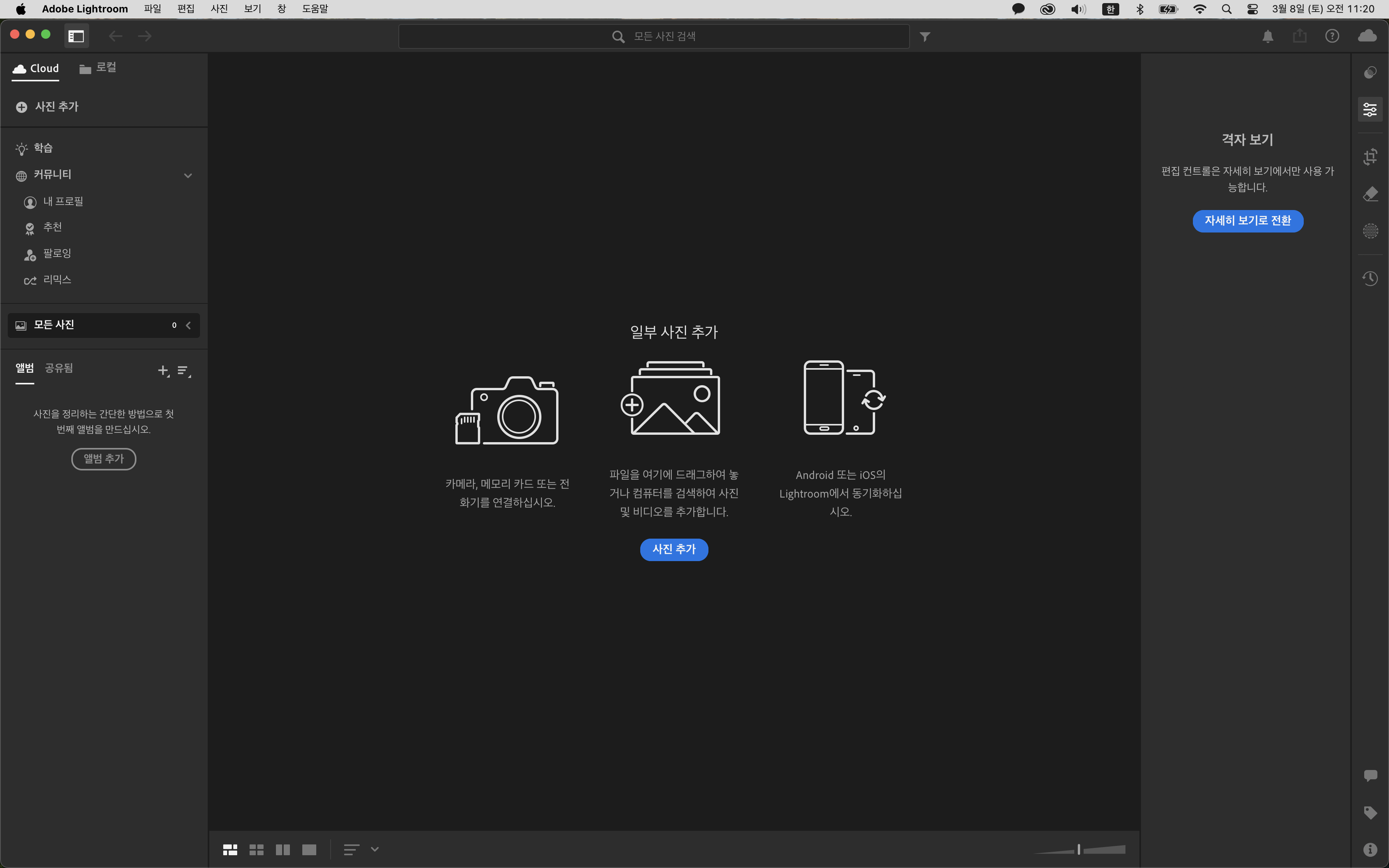Viewport: 1389px width, 868px height.
Task: Open the Keywords tag icon
Action: pos(1370,812)
